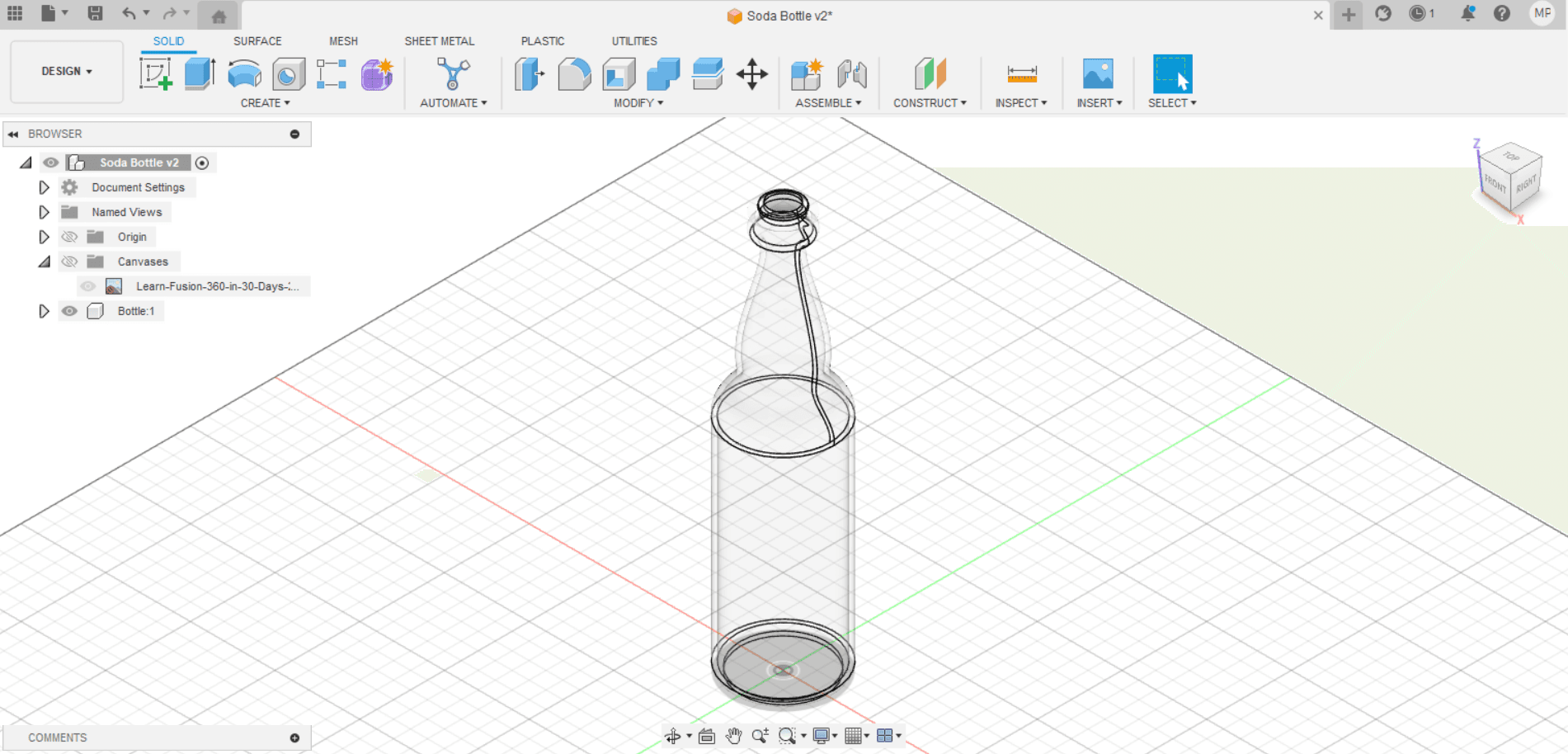This screenshot has width=1568, height=754.
Task: Switch to the PLASTIC tab
Action: point(543,41)
